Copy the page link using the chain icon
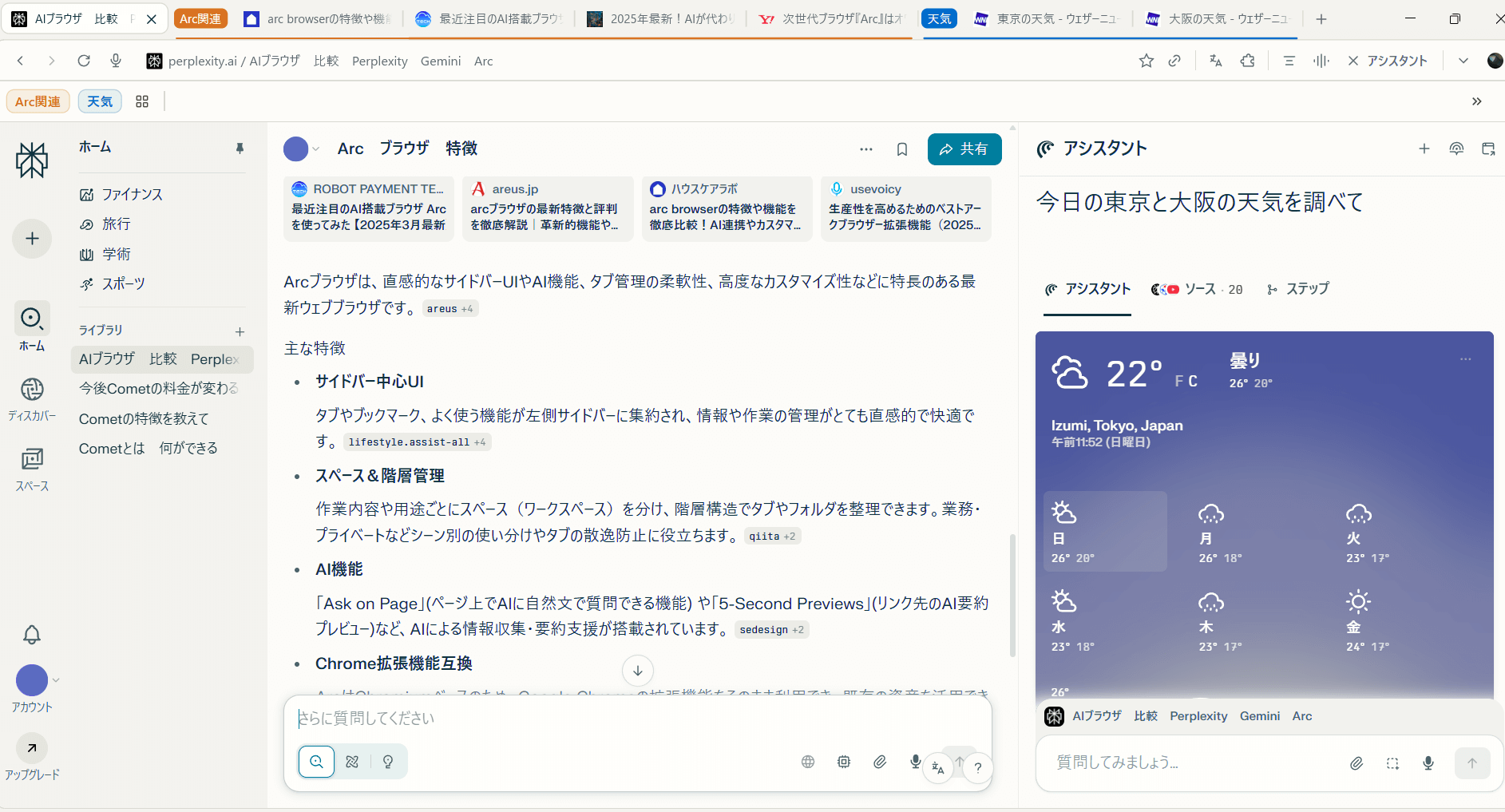This screenshot has height=812, width=1505. click(x=1174, y=61)
